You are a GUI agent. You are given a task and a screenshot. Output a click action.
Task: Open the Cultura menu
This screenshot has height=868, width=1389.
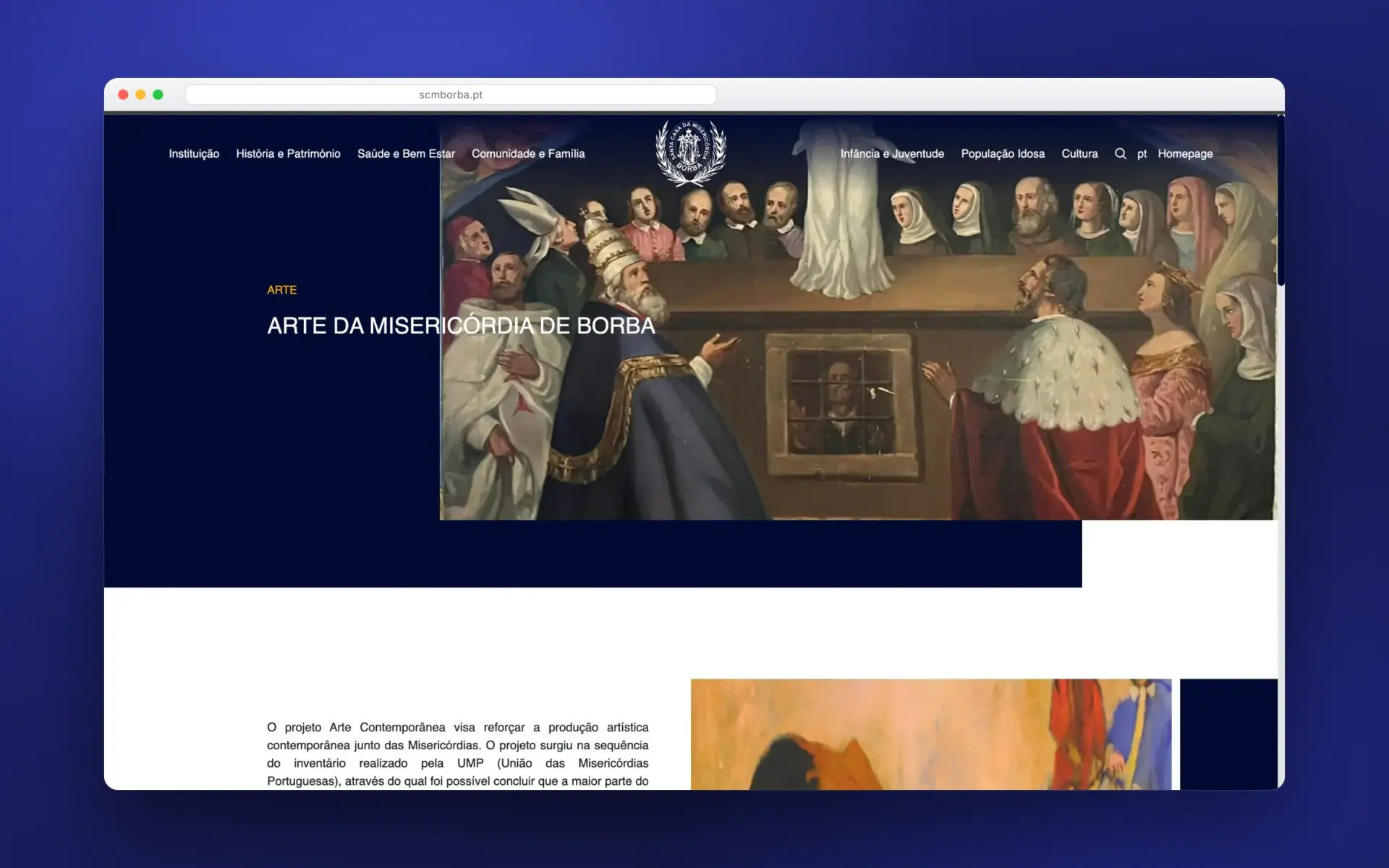click(1079, 153)
